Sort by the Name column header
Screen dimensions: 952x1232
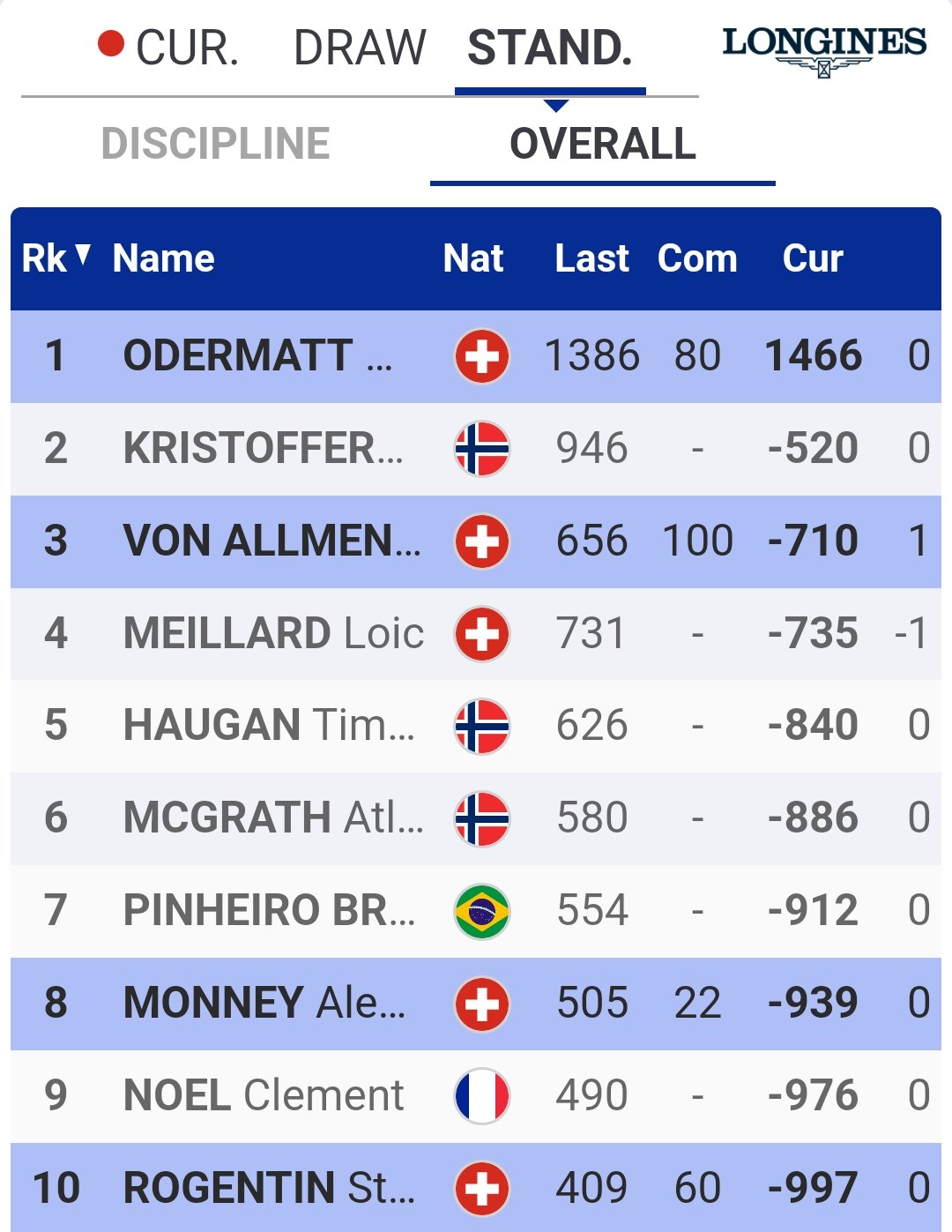pos(164,258)
